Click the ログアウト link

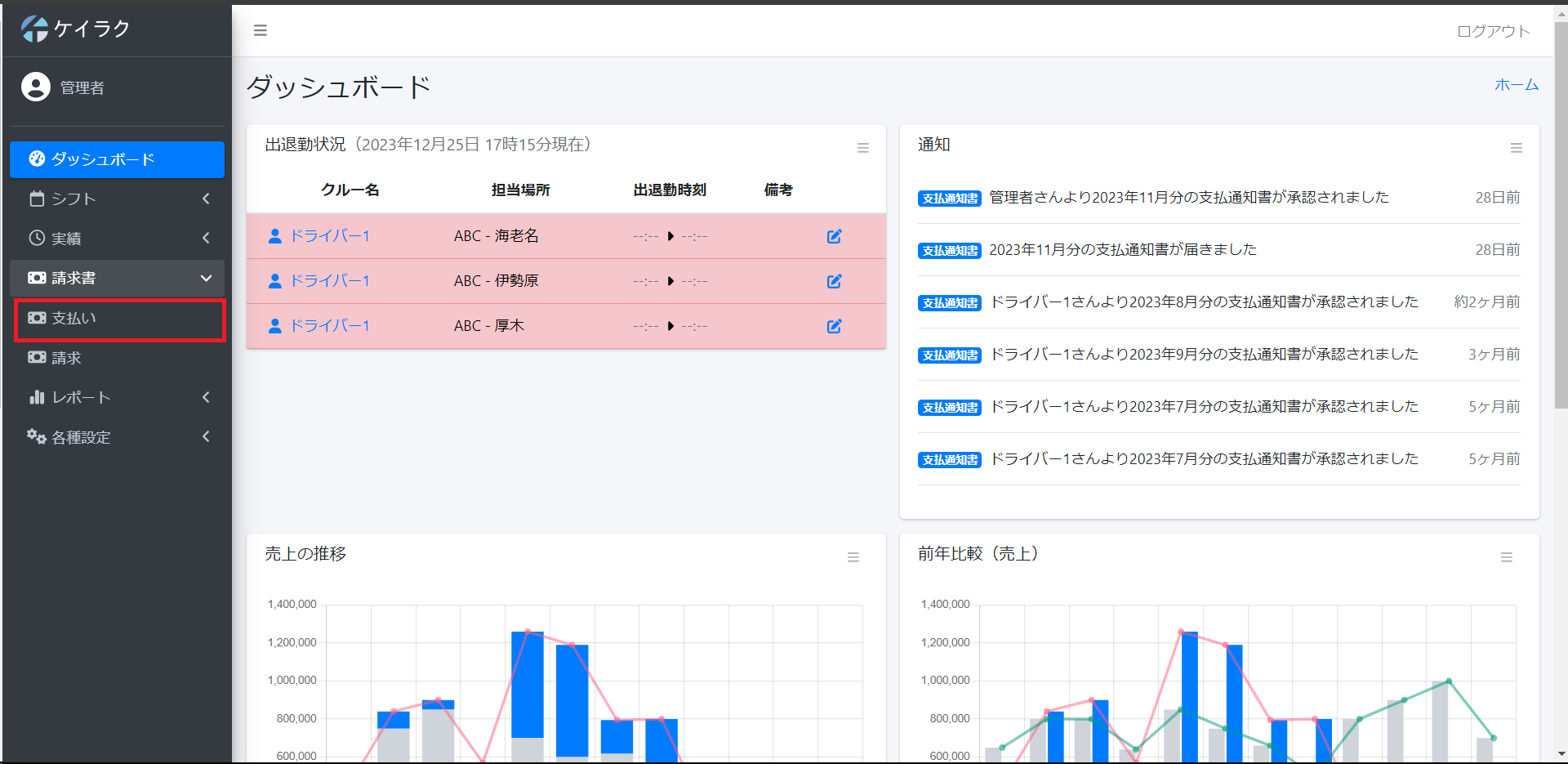[1494, 31]
